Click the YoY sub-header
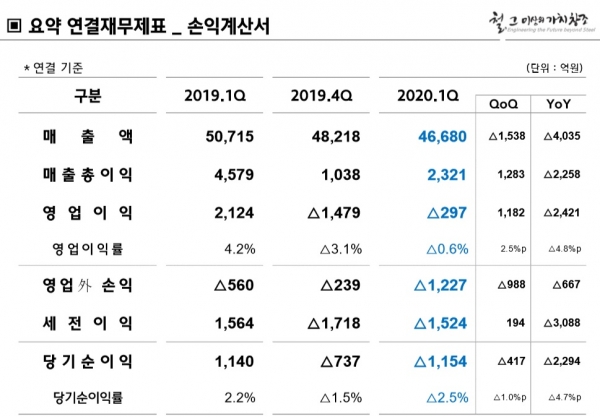This screenshot has width=600, height=417. click(558, 104)
